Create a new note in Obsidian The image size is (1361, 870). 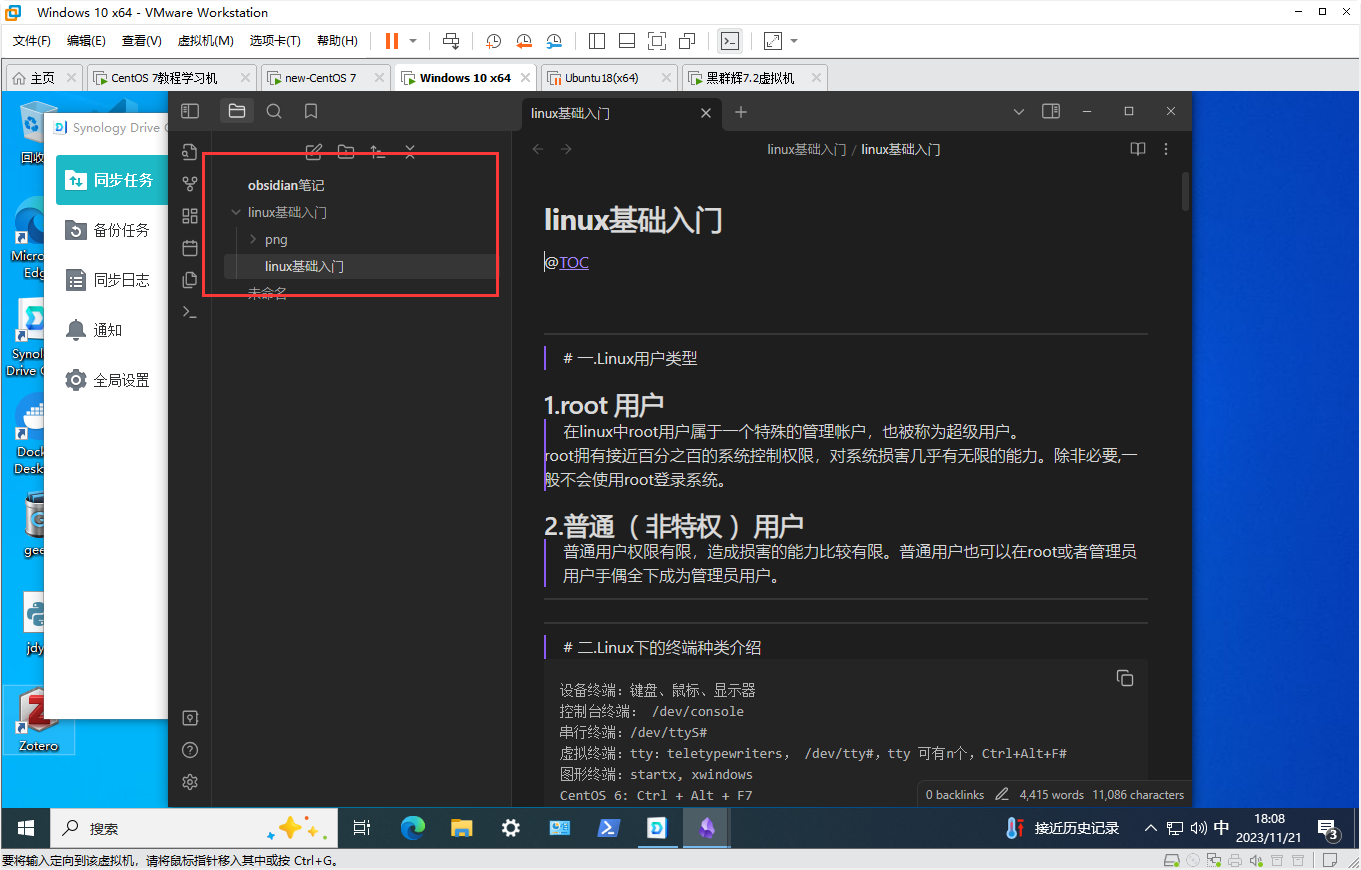coord(313,150)
